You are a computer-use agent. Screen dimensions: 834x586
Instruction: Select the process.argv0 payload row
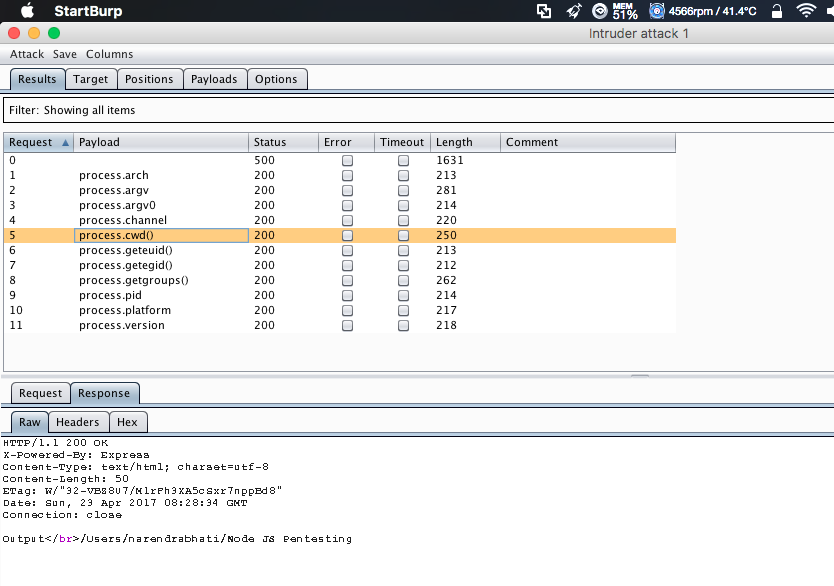(x=340, y=205)
